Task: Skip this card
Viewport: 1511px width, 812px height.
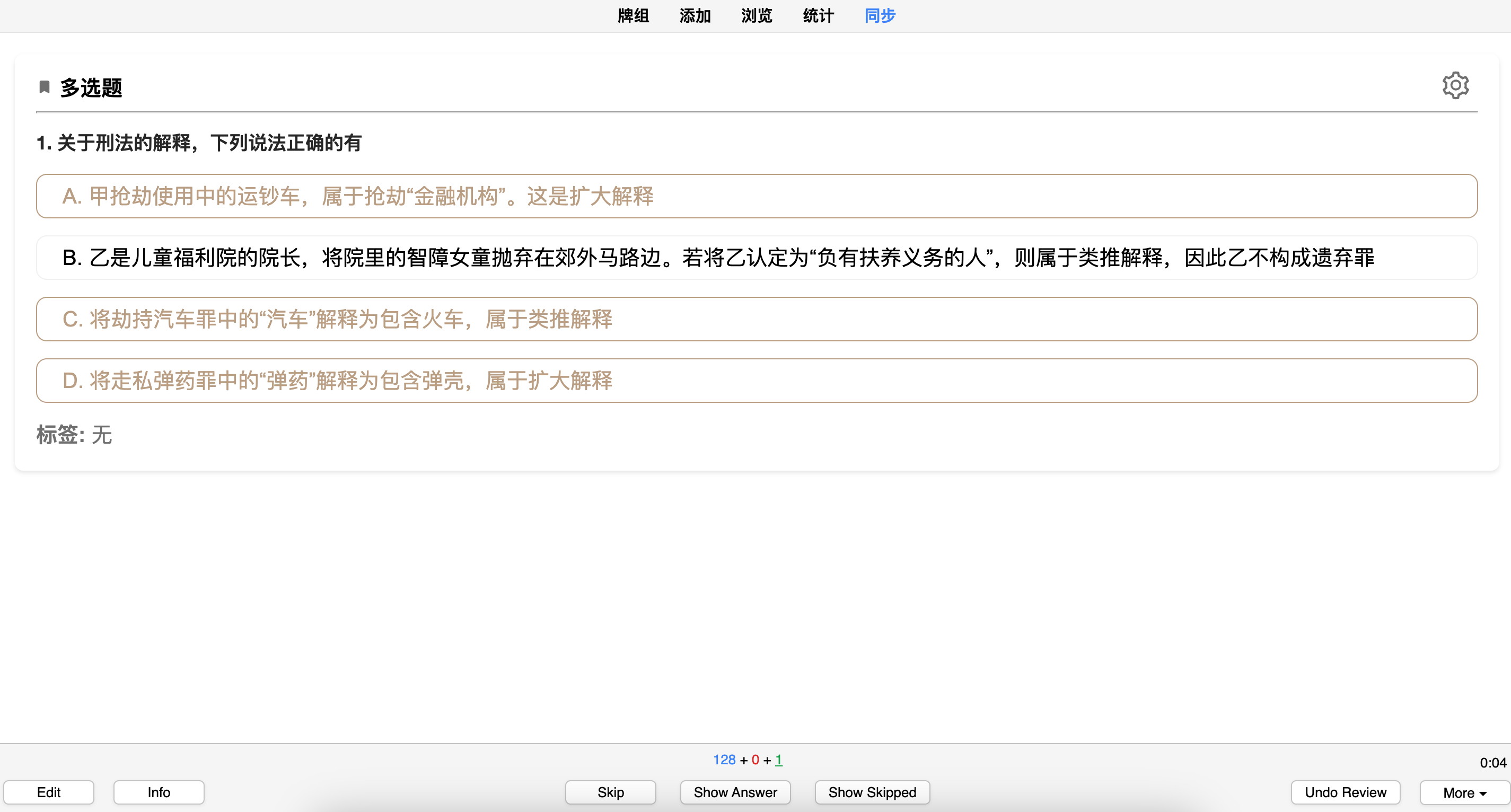Action: (x=611, y=792)
